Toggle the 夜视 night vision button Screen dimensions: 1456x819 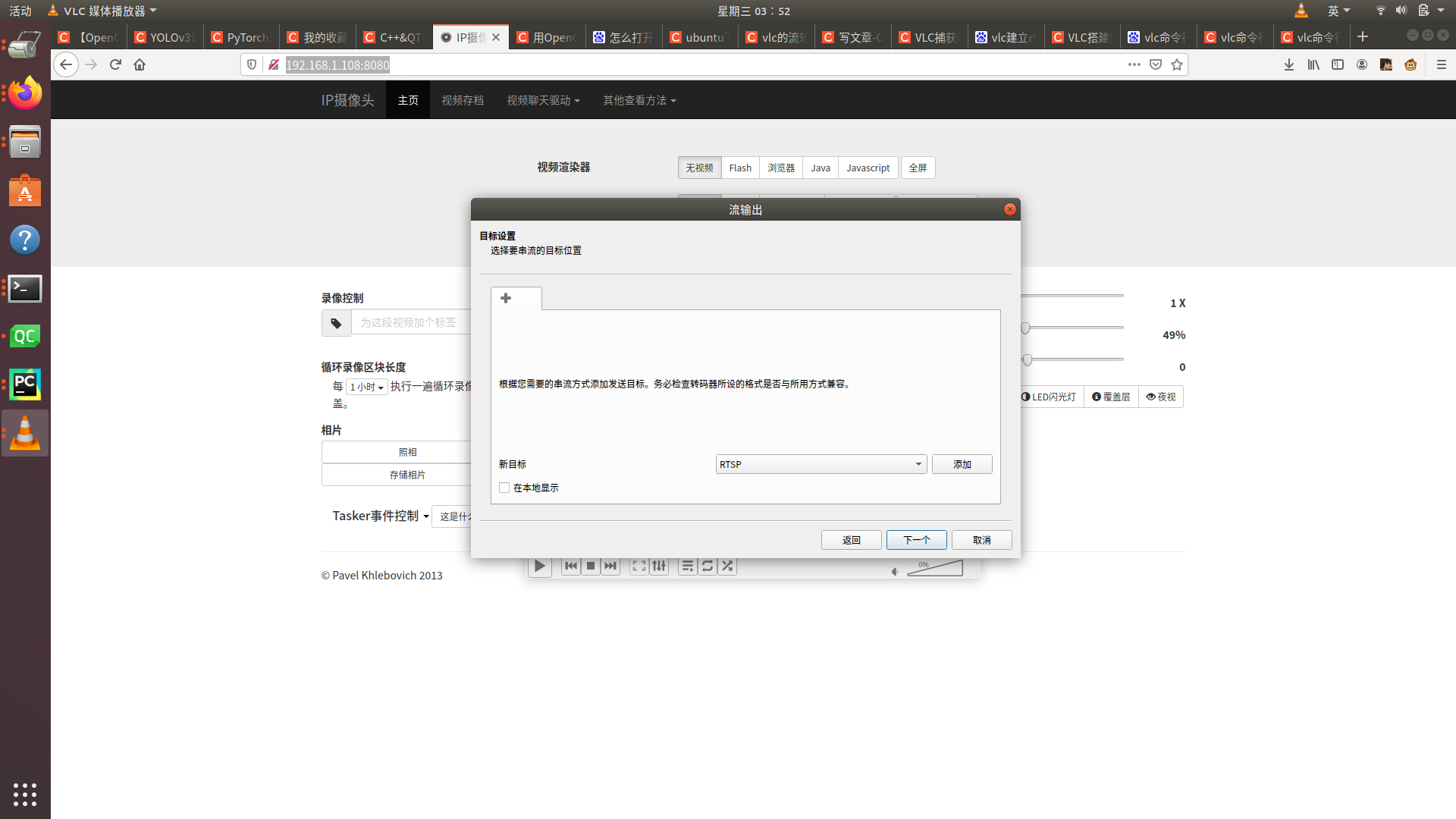click(1161, 397)
